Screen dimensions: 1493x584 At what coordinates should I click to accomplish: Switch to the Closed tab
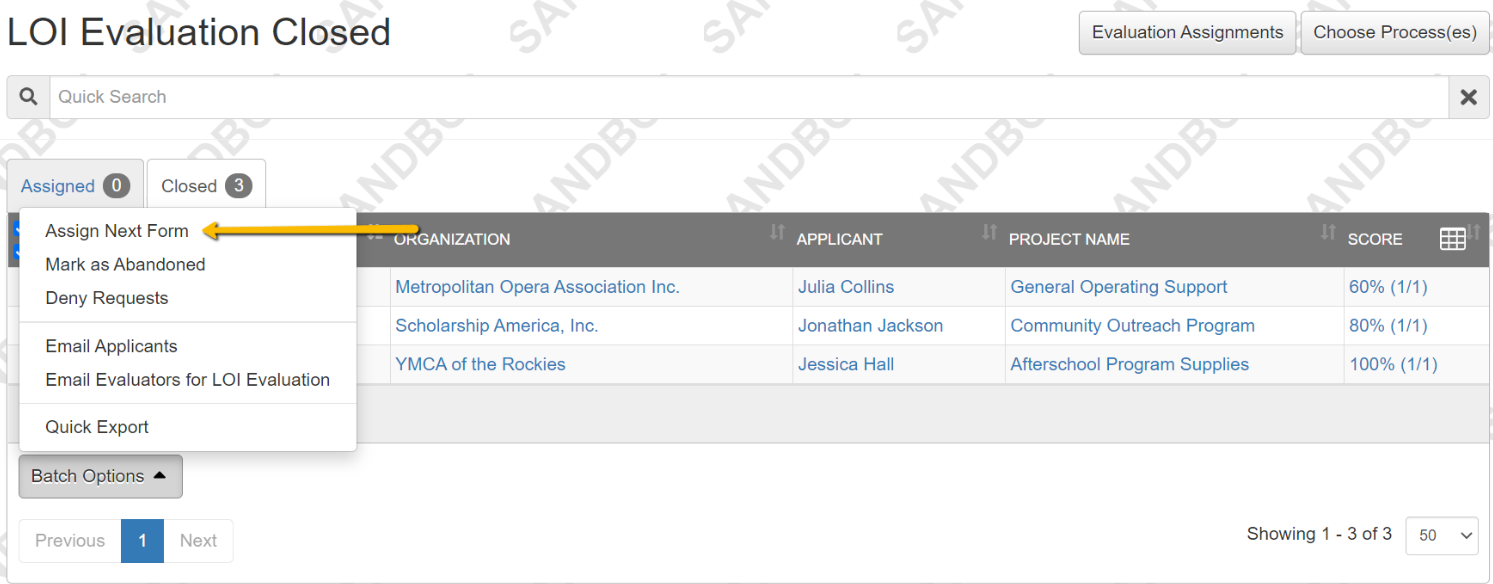[x=205, y=185]
